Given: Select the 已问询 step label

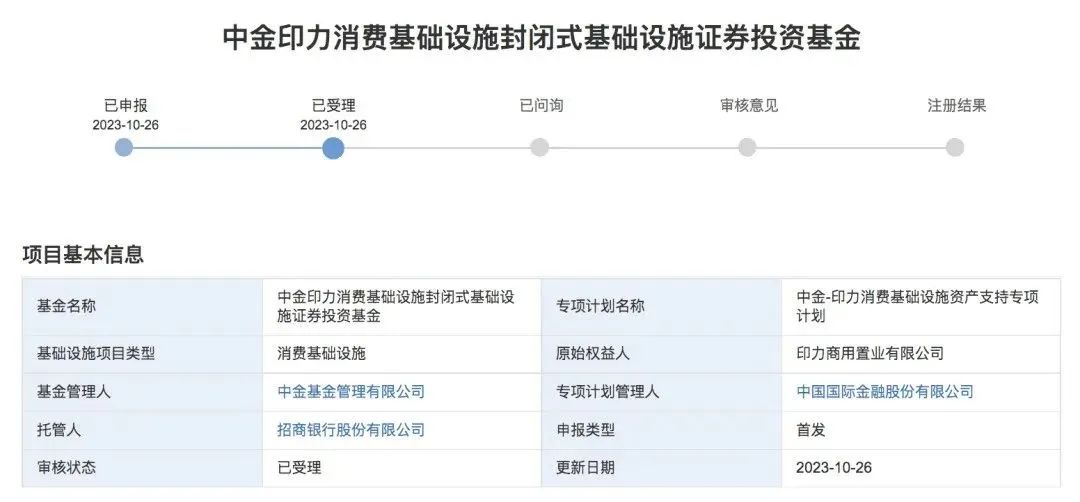Looking at the screenshot, I should click(x=541, y=105).
